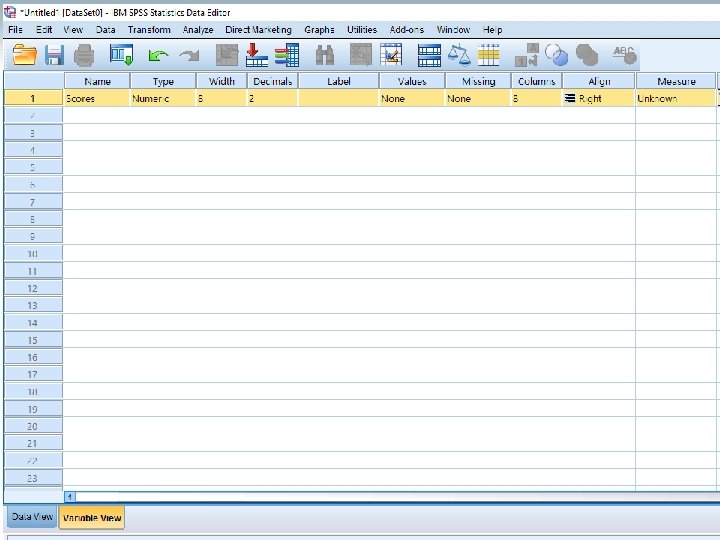
Task: Select the Numeric type cell
Action: [x=163, y=98]
